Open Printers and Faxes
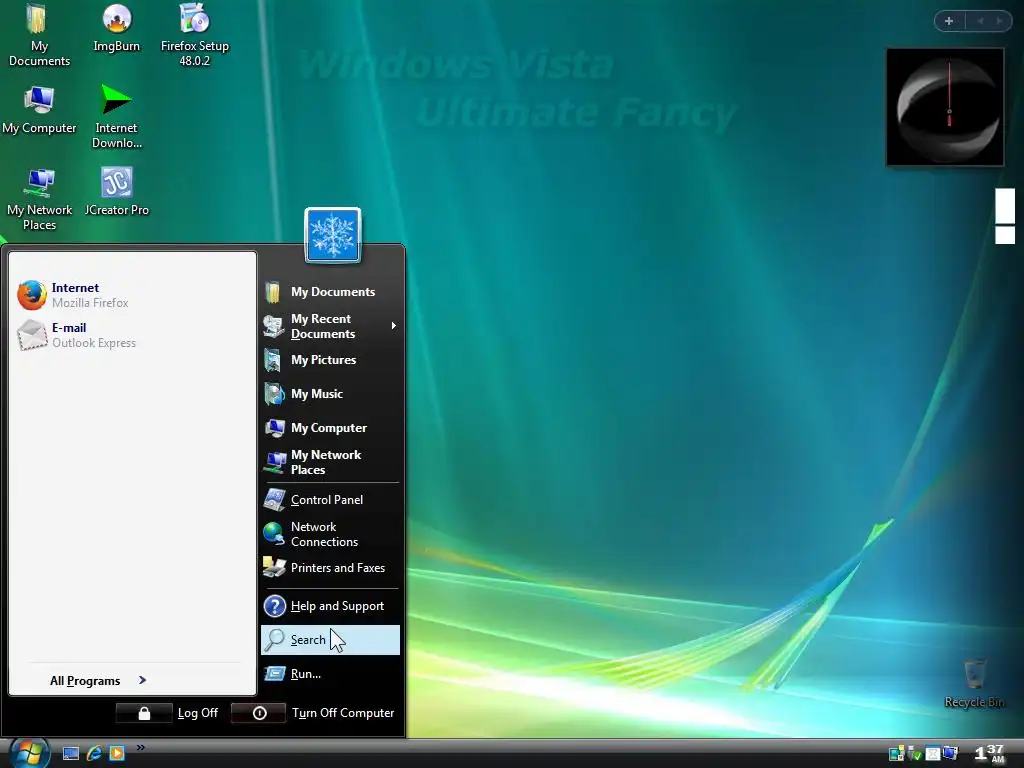The width and height of the screenshot is (1024, 768). coord(330,568)
